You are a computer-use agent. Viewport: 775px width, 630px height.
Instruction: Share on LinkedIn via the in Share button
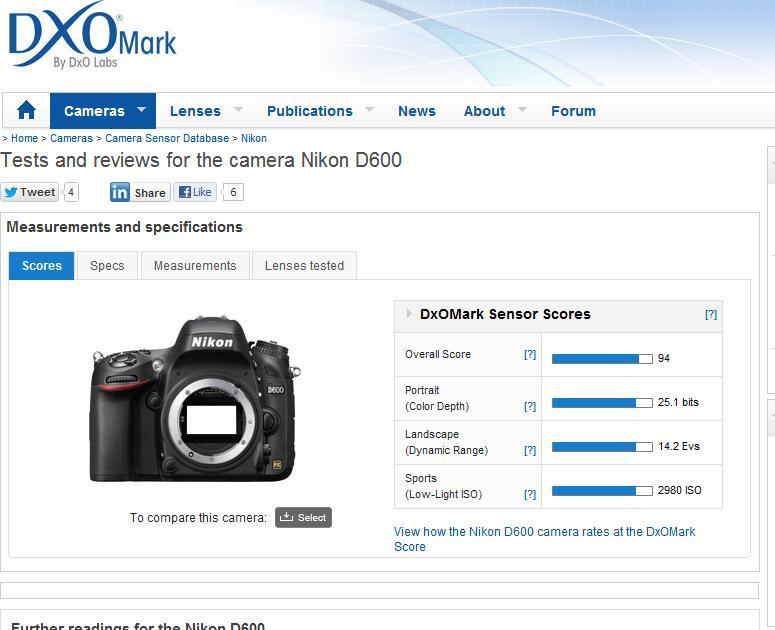tap(140, 192)
